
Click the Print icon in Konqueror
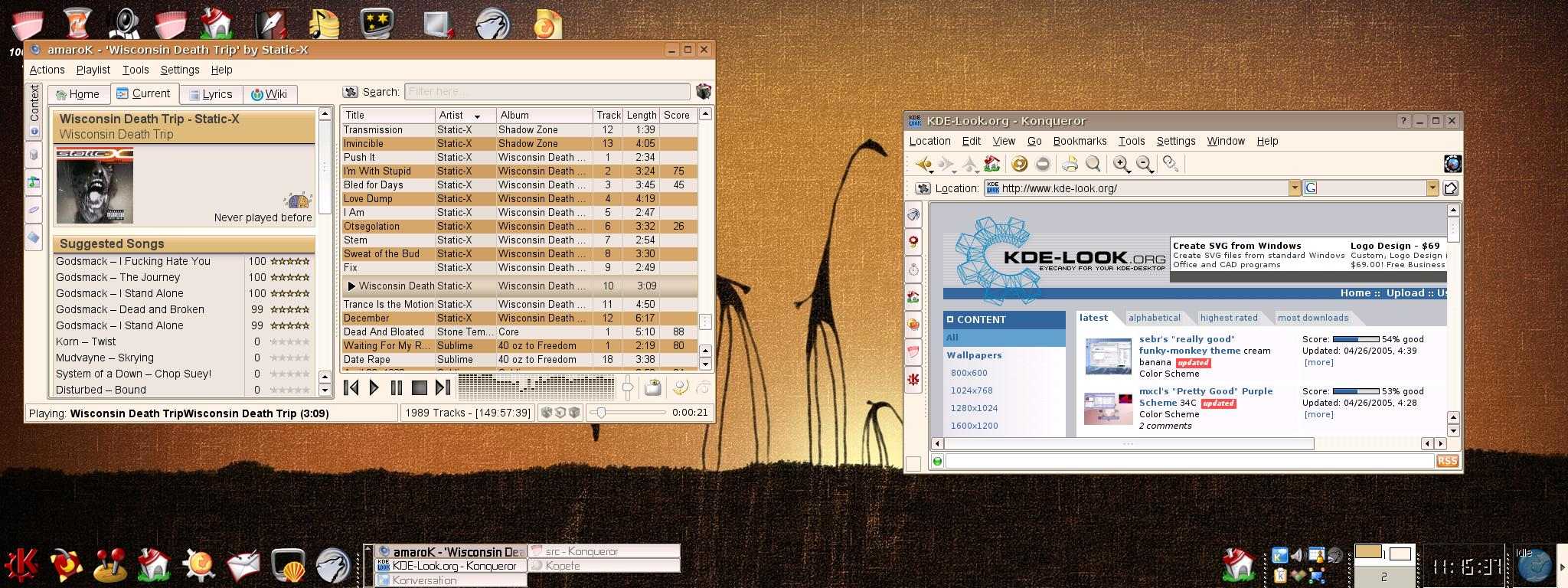1070,164
